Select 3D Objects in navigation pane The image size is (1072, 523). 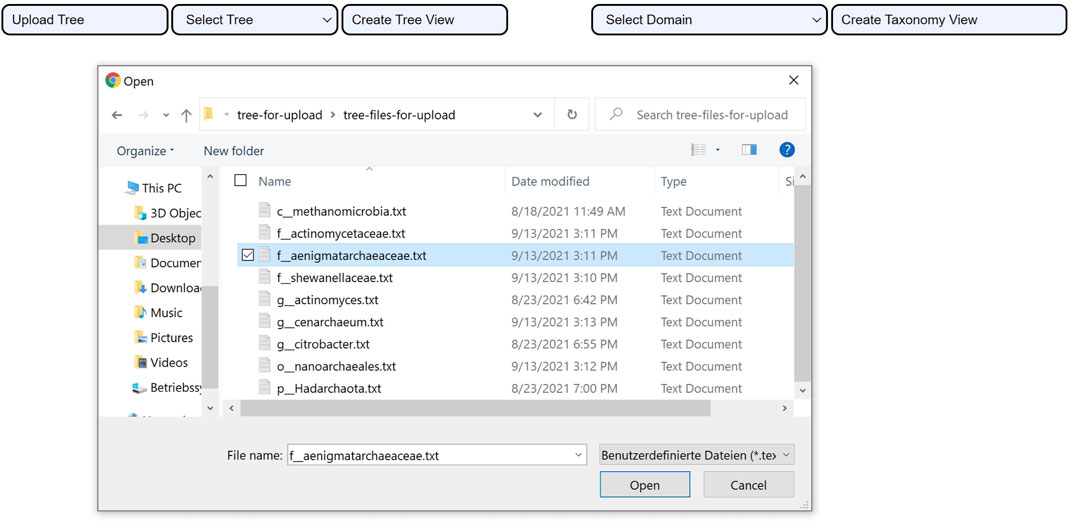click(168, 213)
